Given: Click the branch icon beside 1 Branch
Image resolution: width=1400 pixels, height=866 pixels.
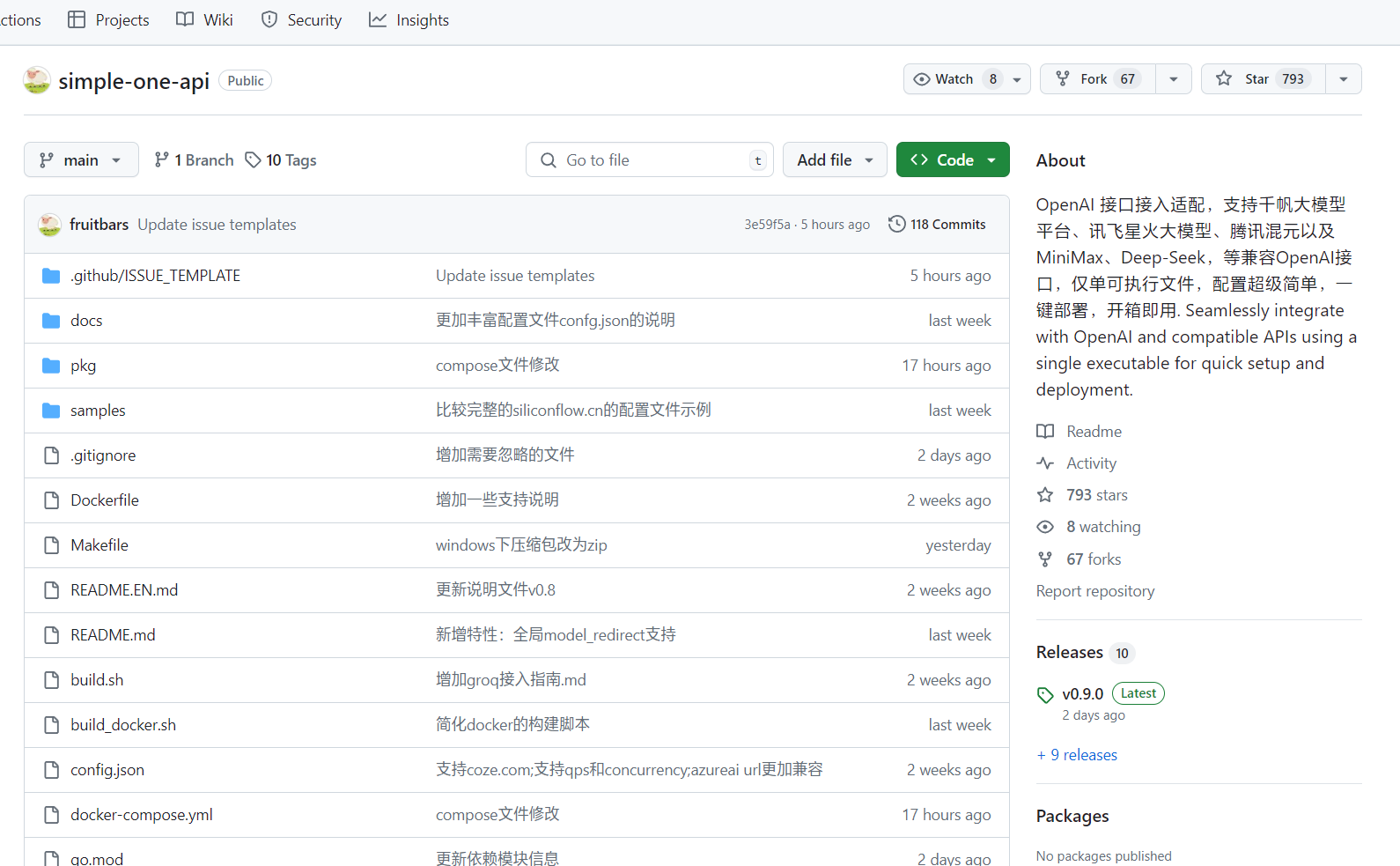Looking at the screenshot, I should pos(161,159).
